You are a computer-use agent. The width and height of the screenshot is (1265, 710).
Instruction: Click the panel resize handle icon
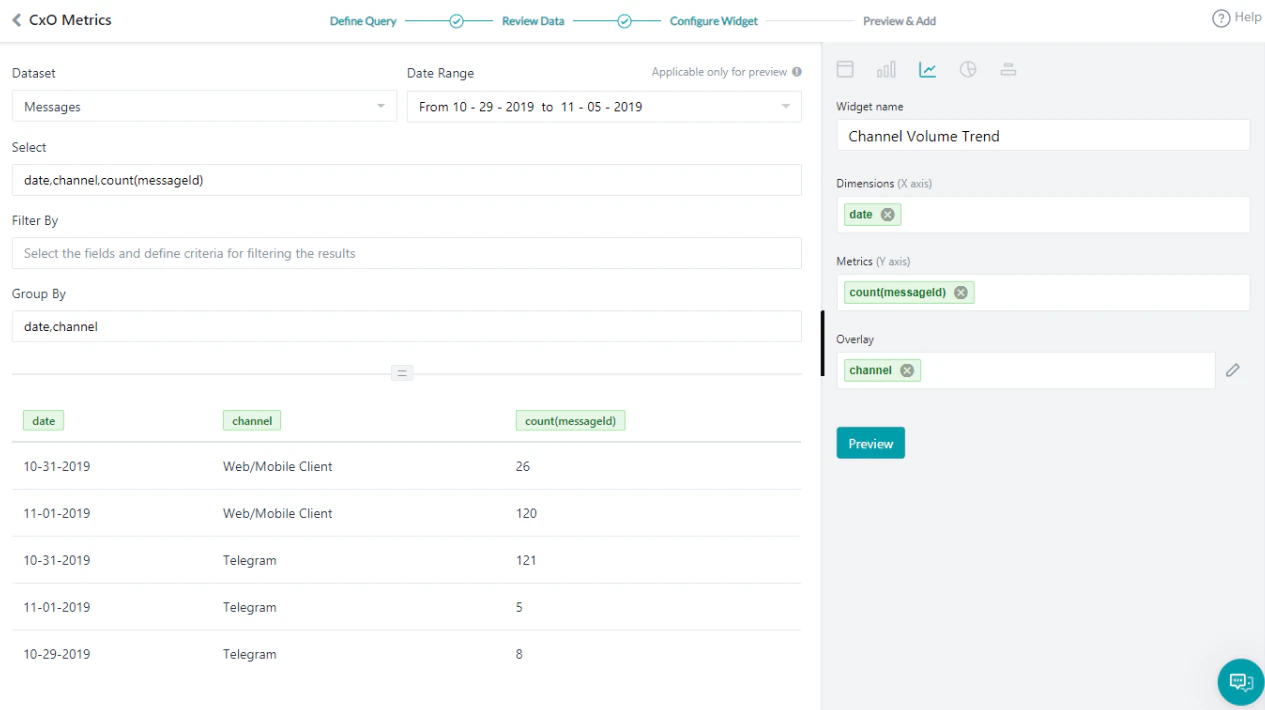pyautogui.click(x=402, y=373)
